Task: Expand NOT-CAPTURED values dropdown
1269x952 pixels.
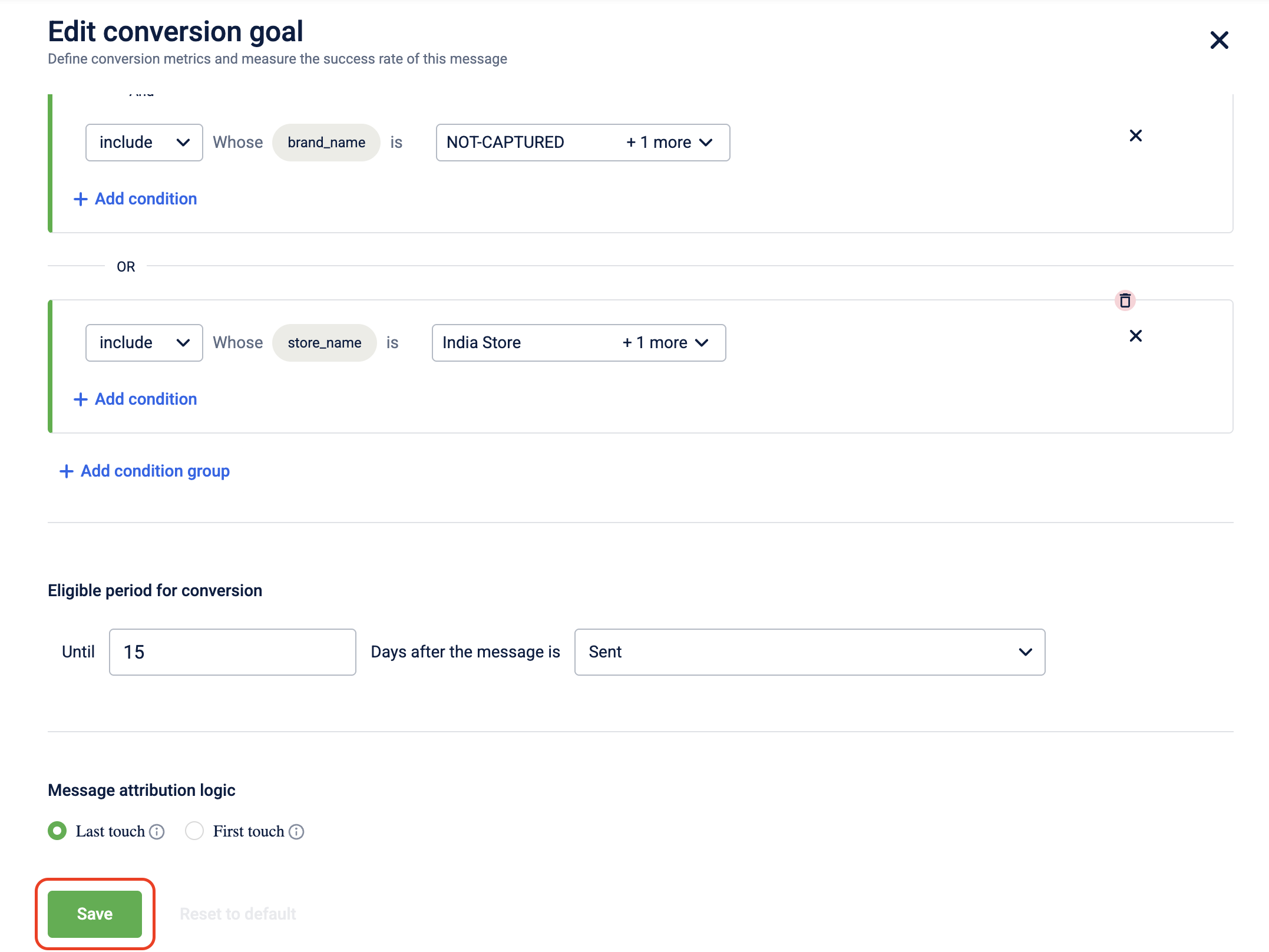Action: [582, 143]
